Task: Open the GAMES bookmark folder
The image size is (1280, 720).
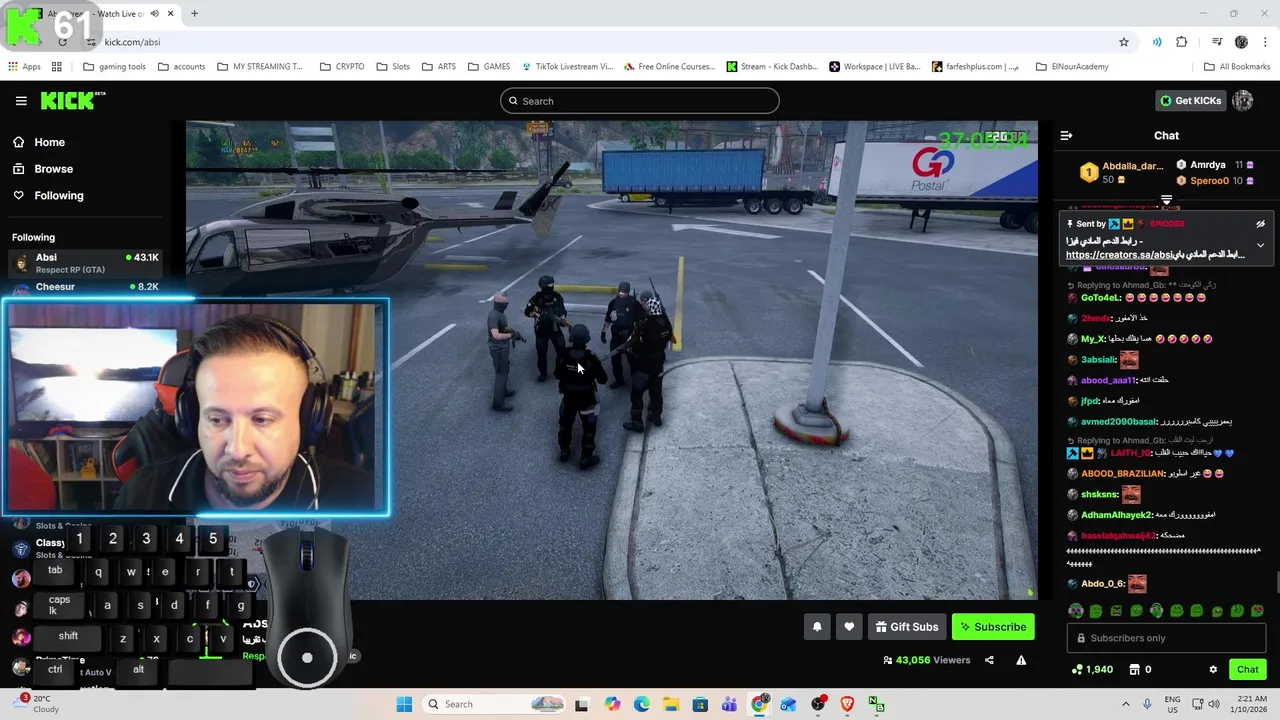Action: [x=489, y=67]
